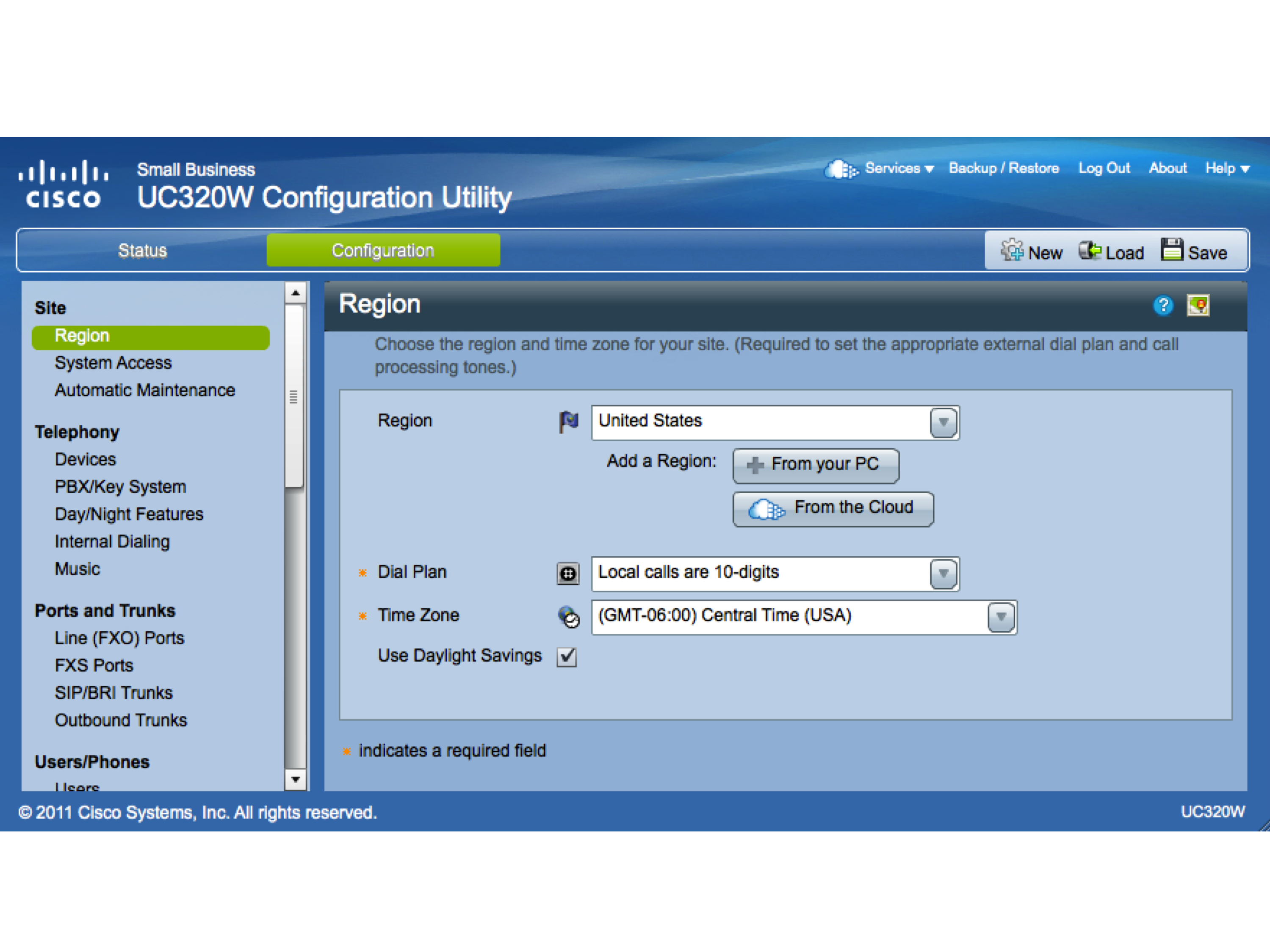The image size is (1270, 952).
Task: Click the map icon in Region header
Action: point(1198,305)
